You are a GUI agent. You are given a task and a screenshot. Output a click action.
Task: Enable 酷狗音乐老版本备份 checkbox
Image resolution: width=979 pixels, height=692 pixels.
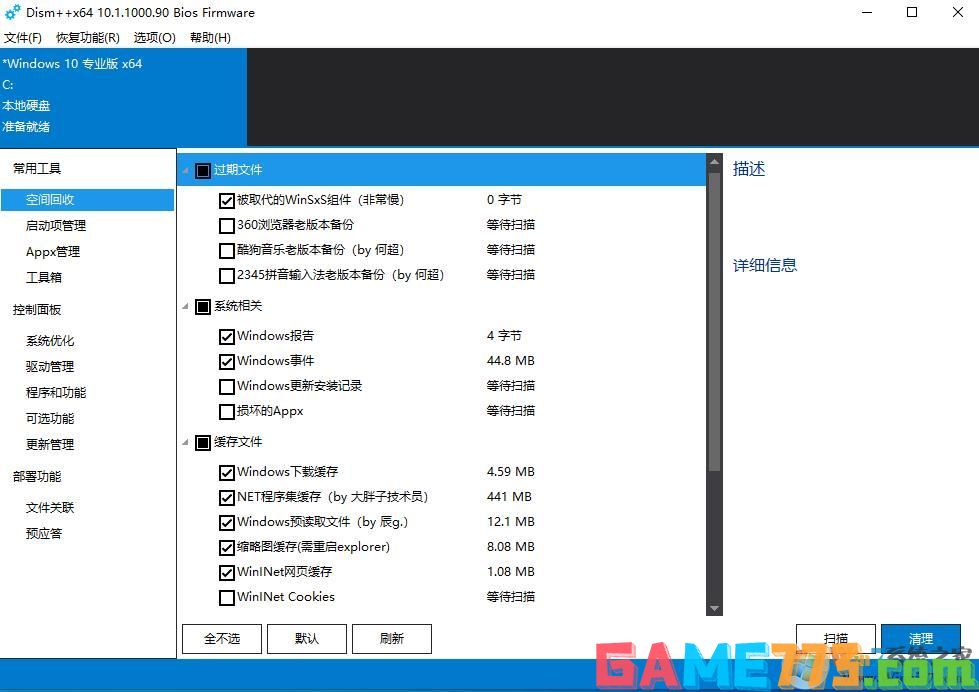click(x=227, y=250)
